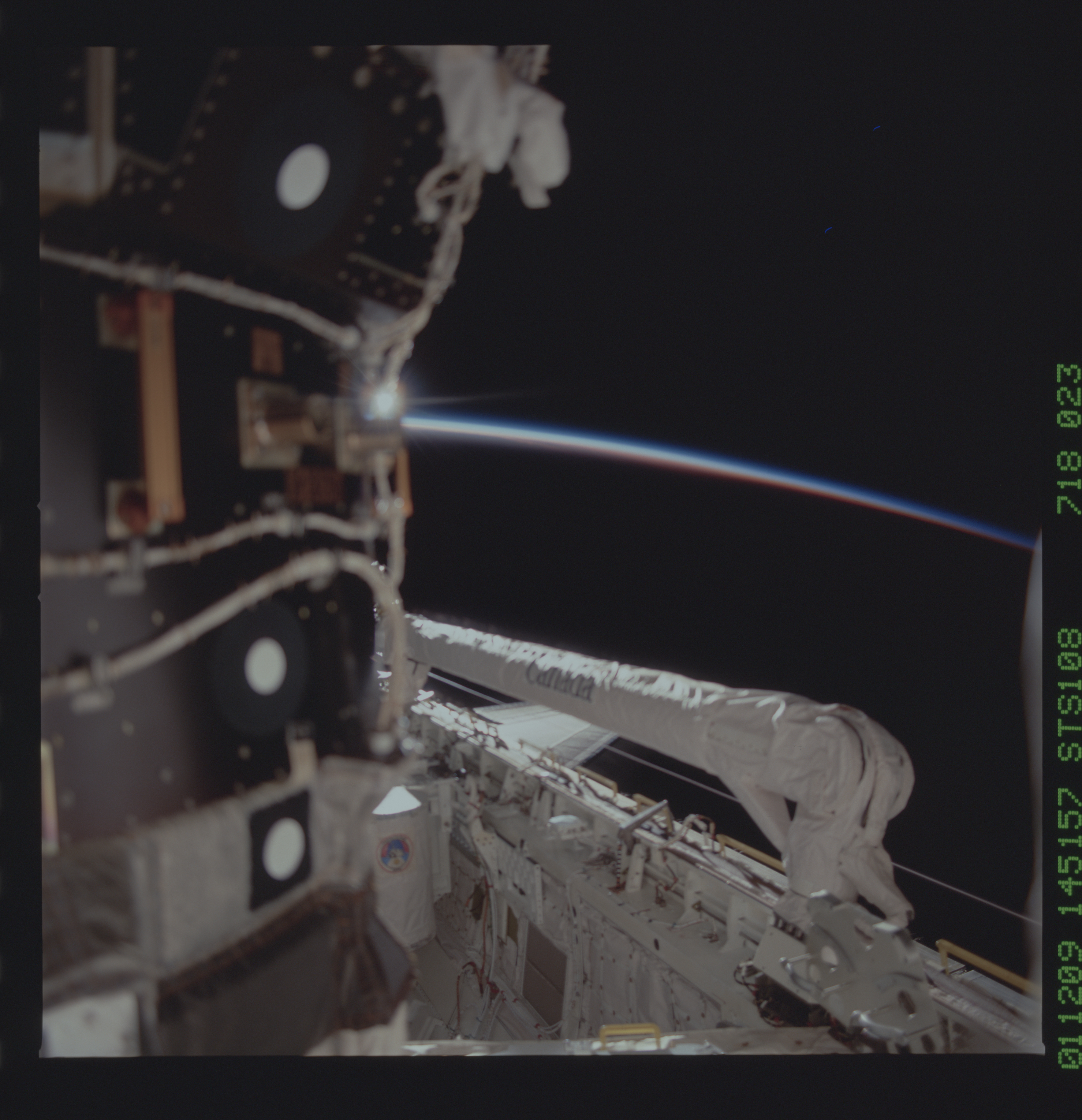Click the small blue streak in upper sky
Viewport: 1082px width, 1120px height.
coord(876,128)
